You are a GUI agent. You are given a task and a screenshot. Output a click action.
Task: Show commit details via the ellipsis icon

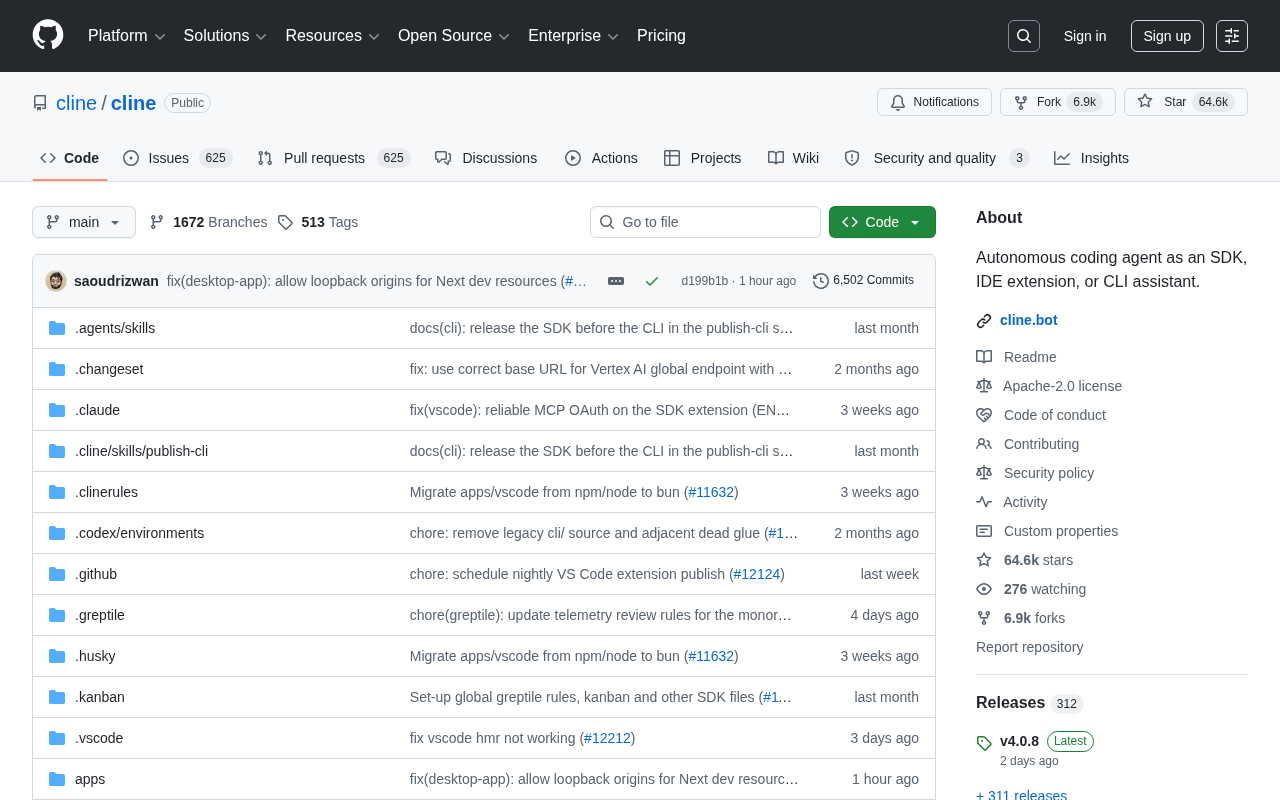[x=616, y=281]
